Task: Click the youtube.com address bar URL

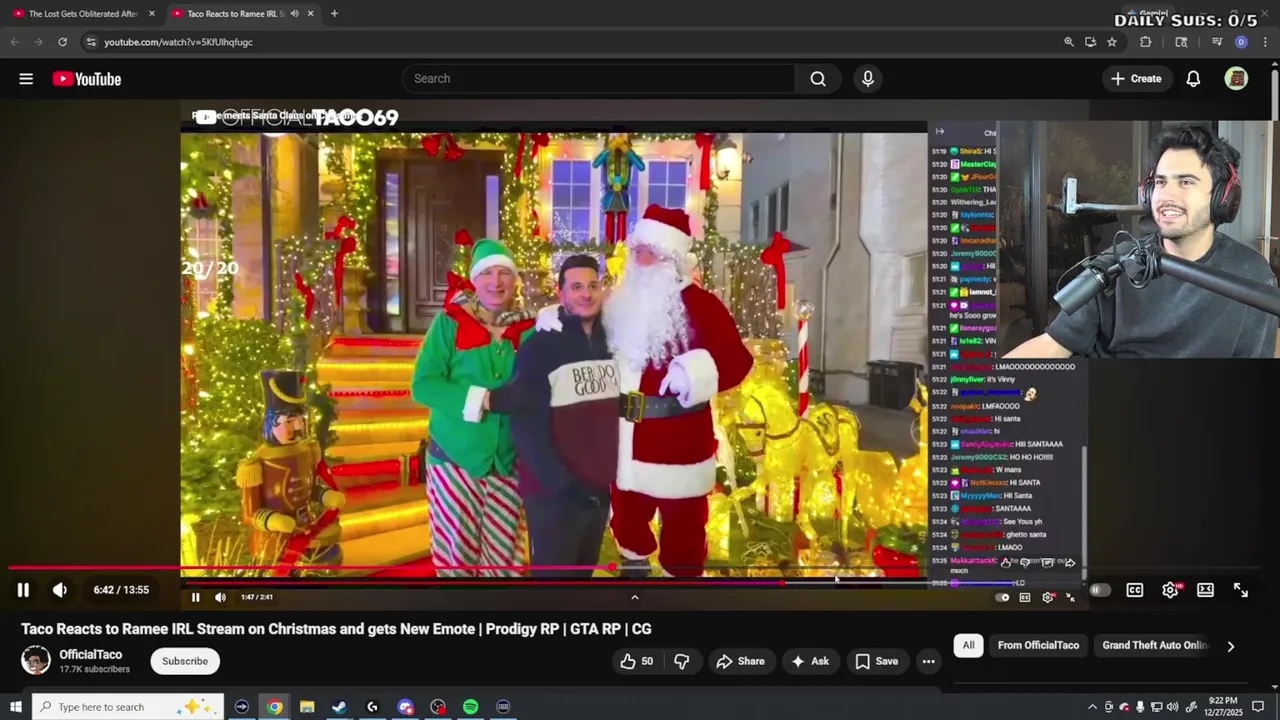Action: [178, 42]
